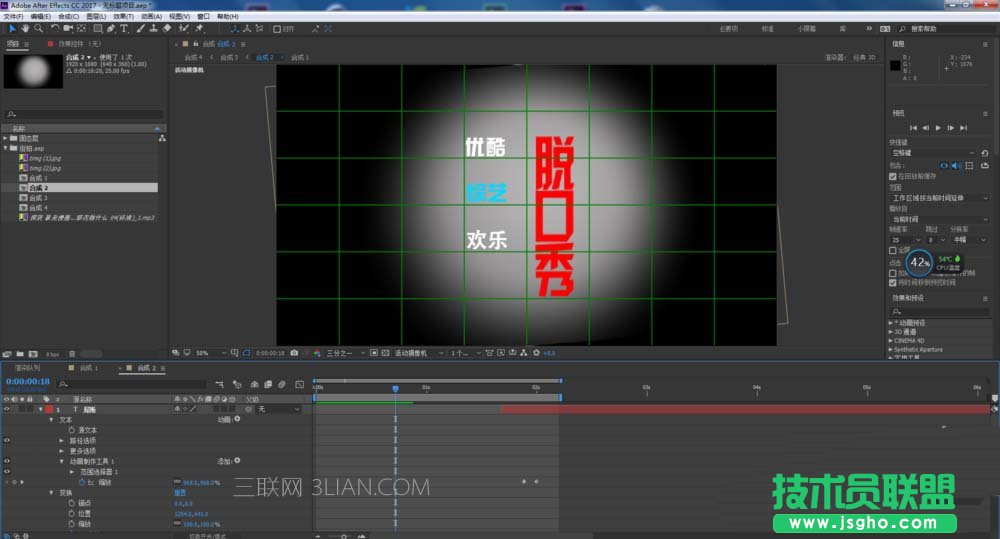Open 编辑(E) menu

click(41, 17)
